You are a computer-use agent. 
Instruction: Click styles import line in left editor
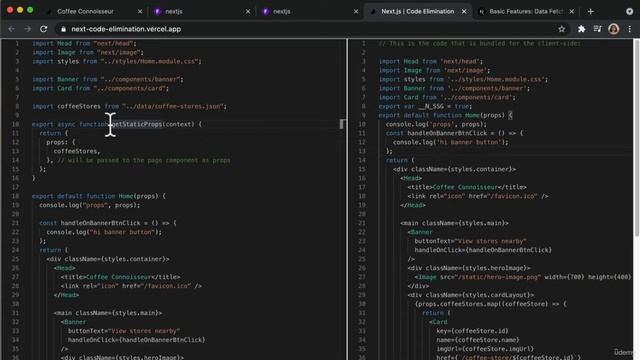[x=117, y=61]
